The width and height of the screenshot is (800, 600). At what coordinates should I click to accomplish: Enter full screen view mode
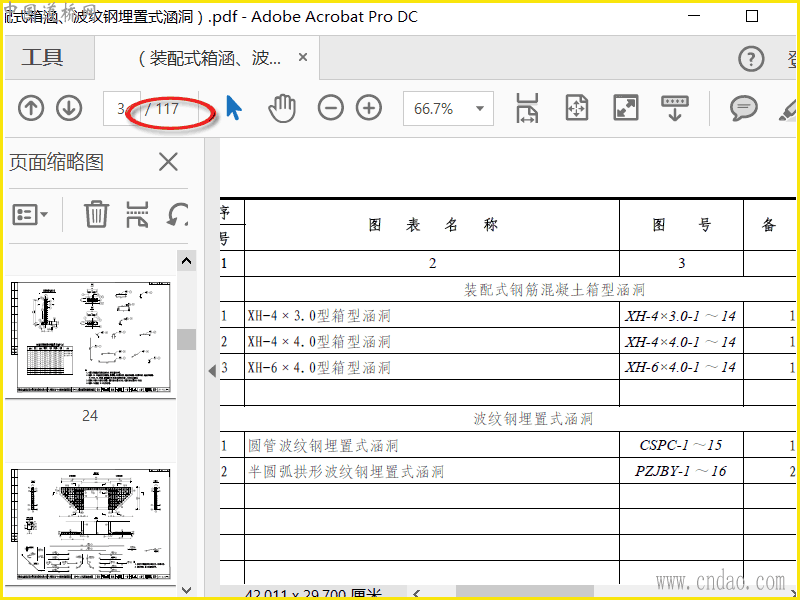pos(626,108)
